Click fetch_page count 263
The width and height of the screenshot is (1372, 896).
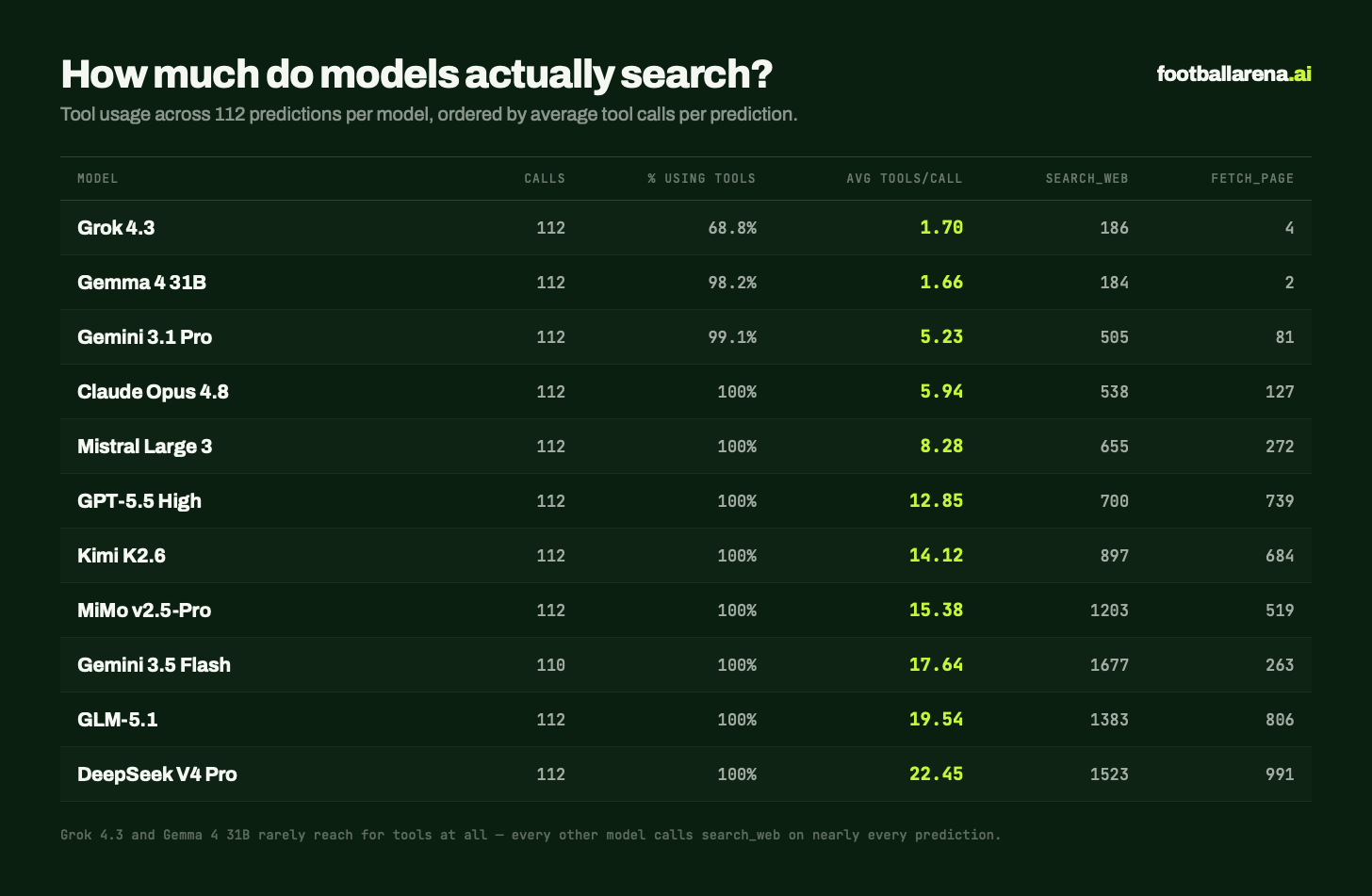[x=1280, y=665]
